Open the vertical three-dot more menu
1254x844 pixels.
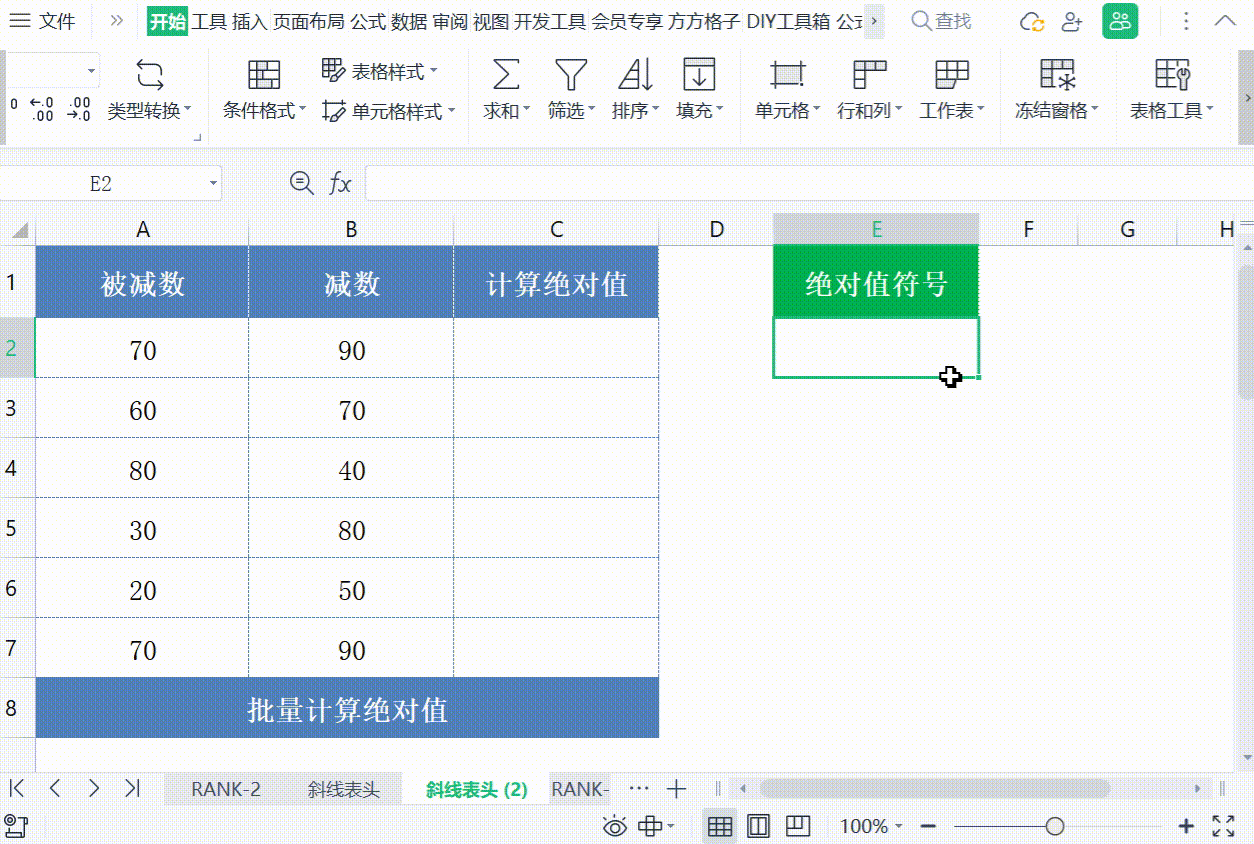click(x=1186, y=21)
